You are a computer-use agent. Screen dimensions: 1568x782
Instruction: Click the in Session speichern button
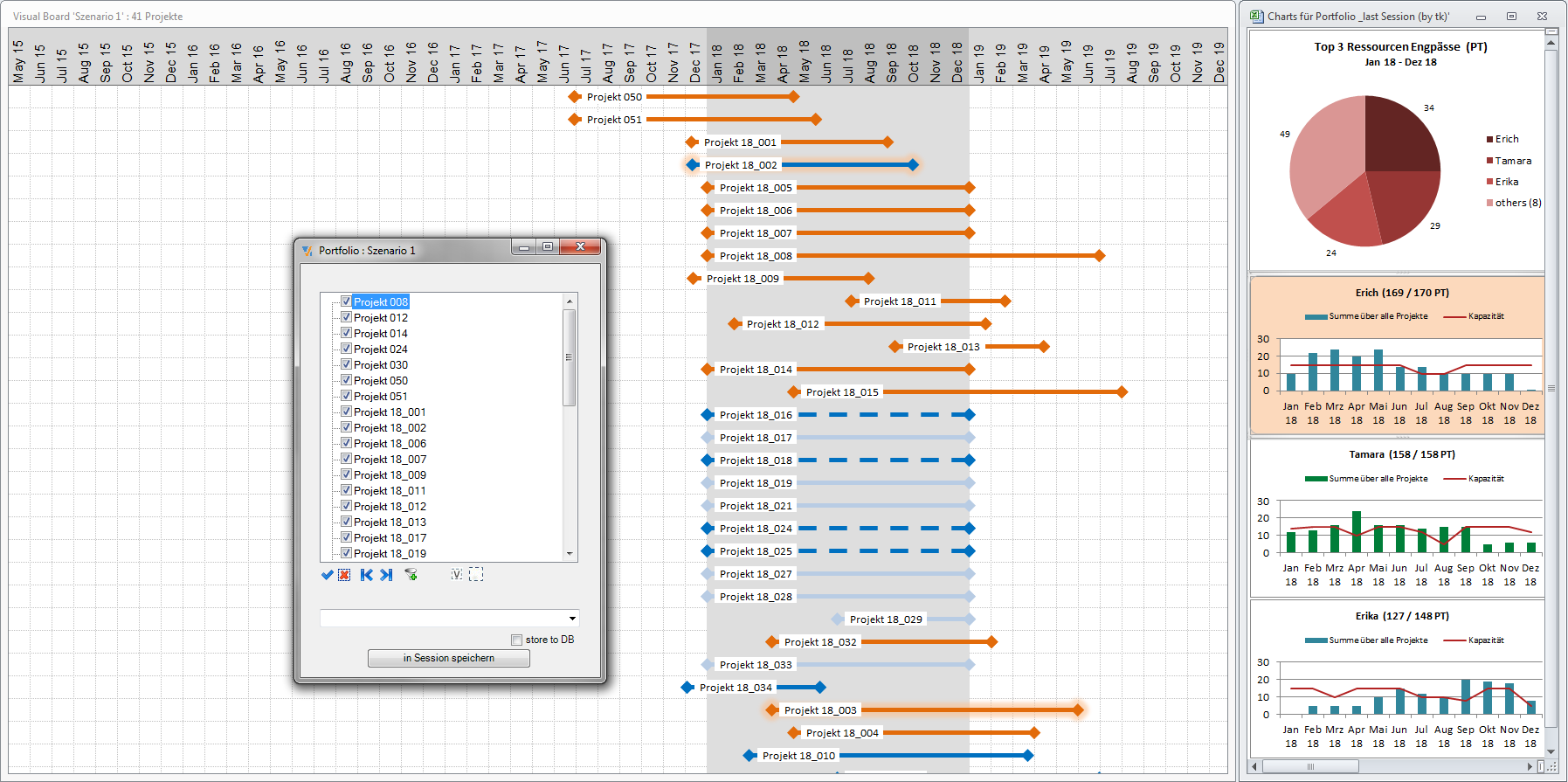point(448,658)
